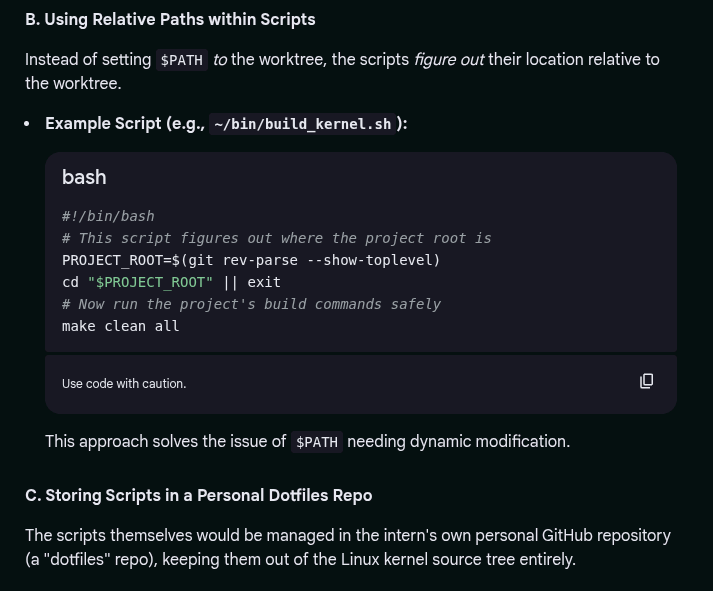Viewport: 713px width, 591px height.
Task: Click the 'cd "$PROJECT_ROOT" || exit' line
Action: [171, 282]
